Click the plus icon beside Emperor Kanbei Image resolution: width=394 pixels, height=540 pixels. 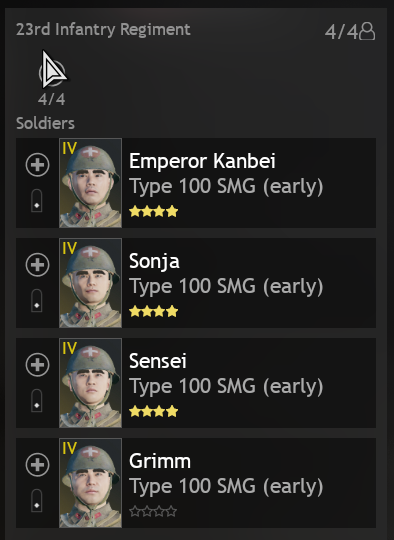pyautogui.click(x=38, y=165)
